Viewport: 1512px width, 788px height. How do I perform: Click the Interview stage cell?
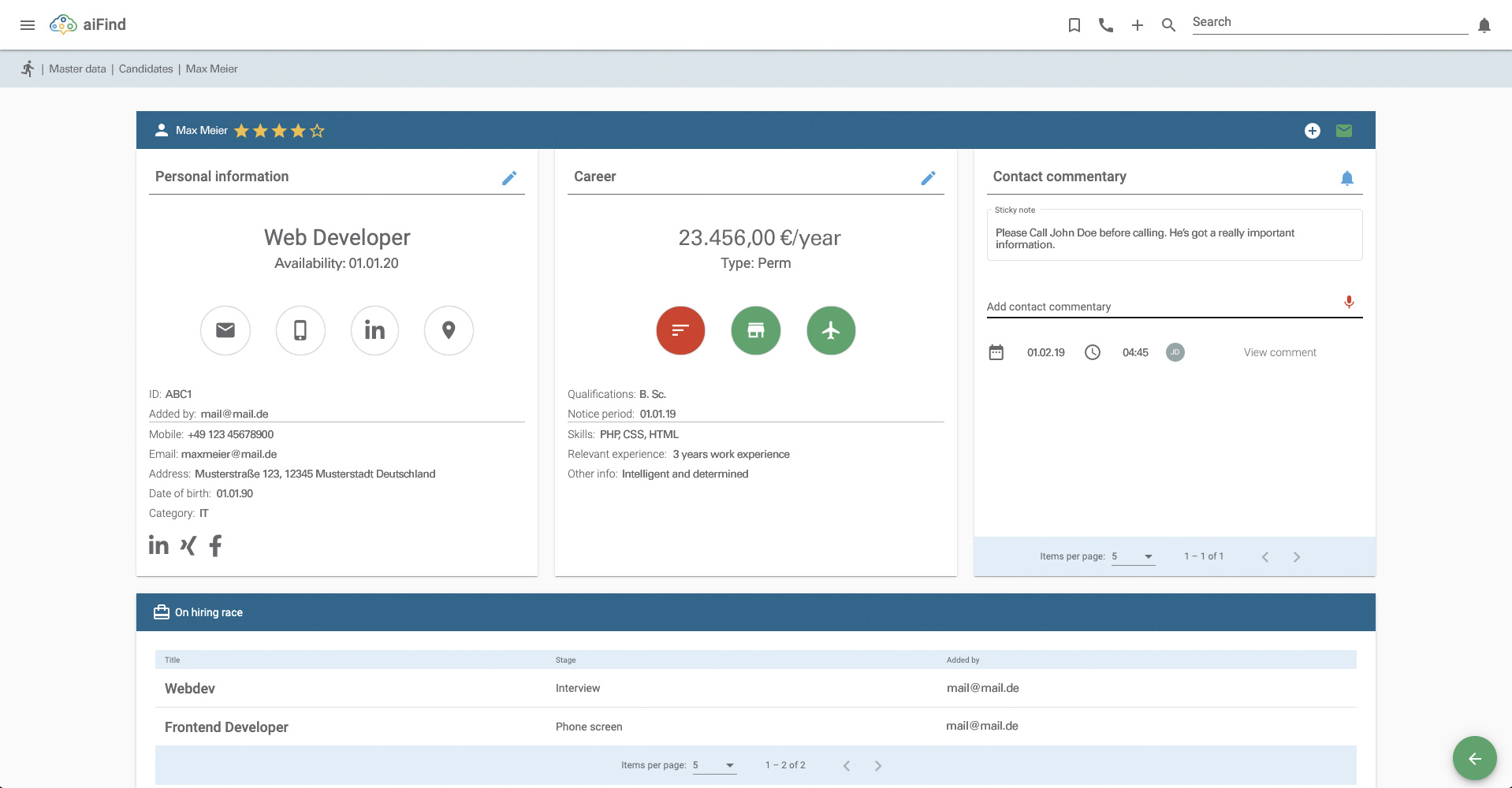578,688
